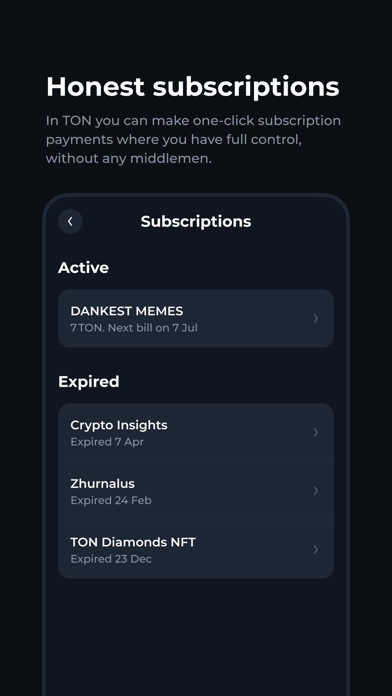
Task: Click the 'Honest subscriptions' headline
Action: coord(193,87)
